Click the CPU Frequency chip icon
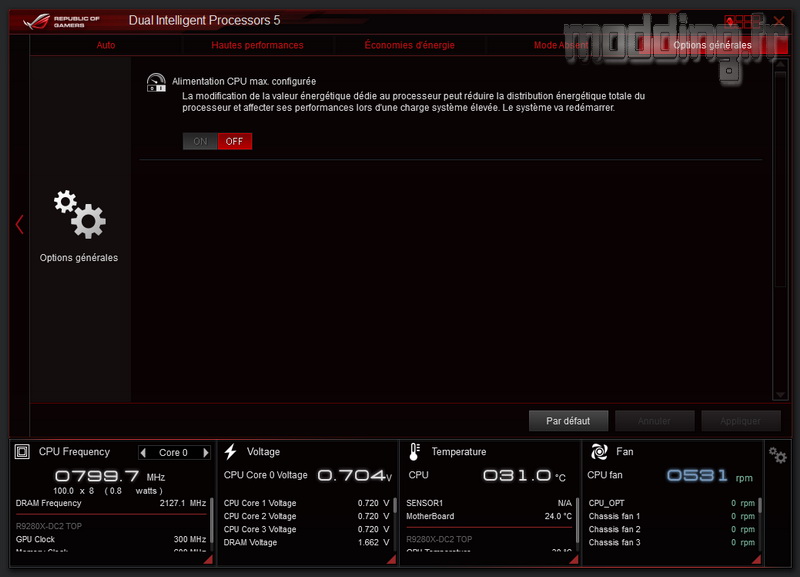 click(x=22, y=451)
